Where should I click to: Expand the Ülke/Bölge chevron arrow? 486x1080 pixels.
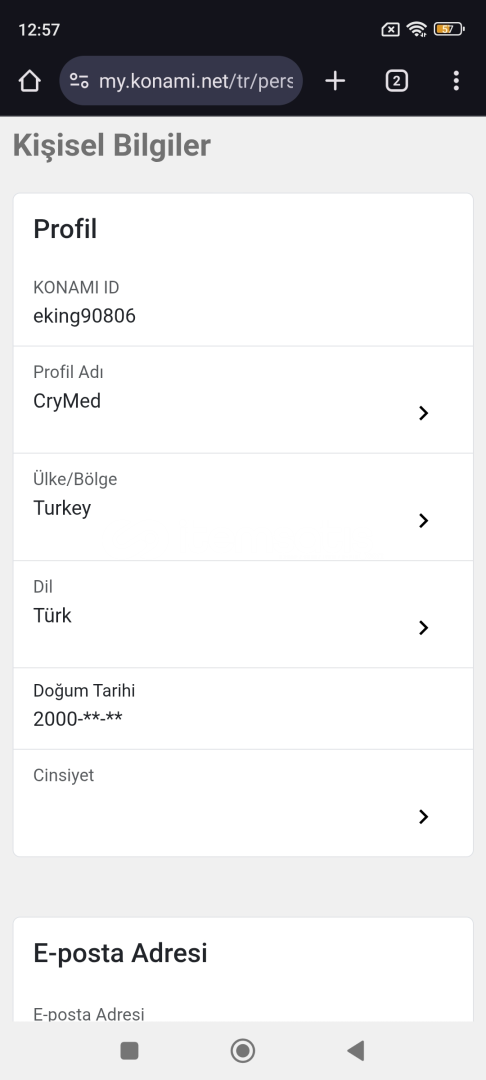tap(423, 521)
